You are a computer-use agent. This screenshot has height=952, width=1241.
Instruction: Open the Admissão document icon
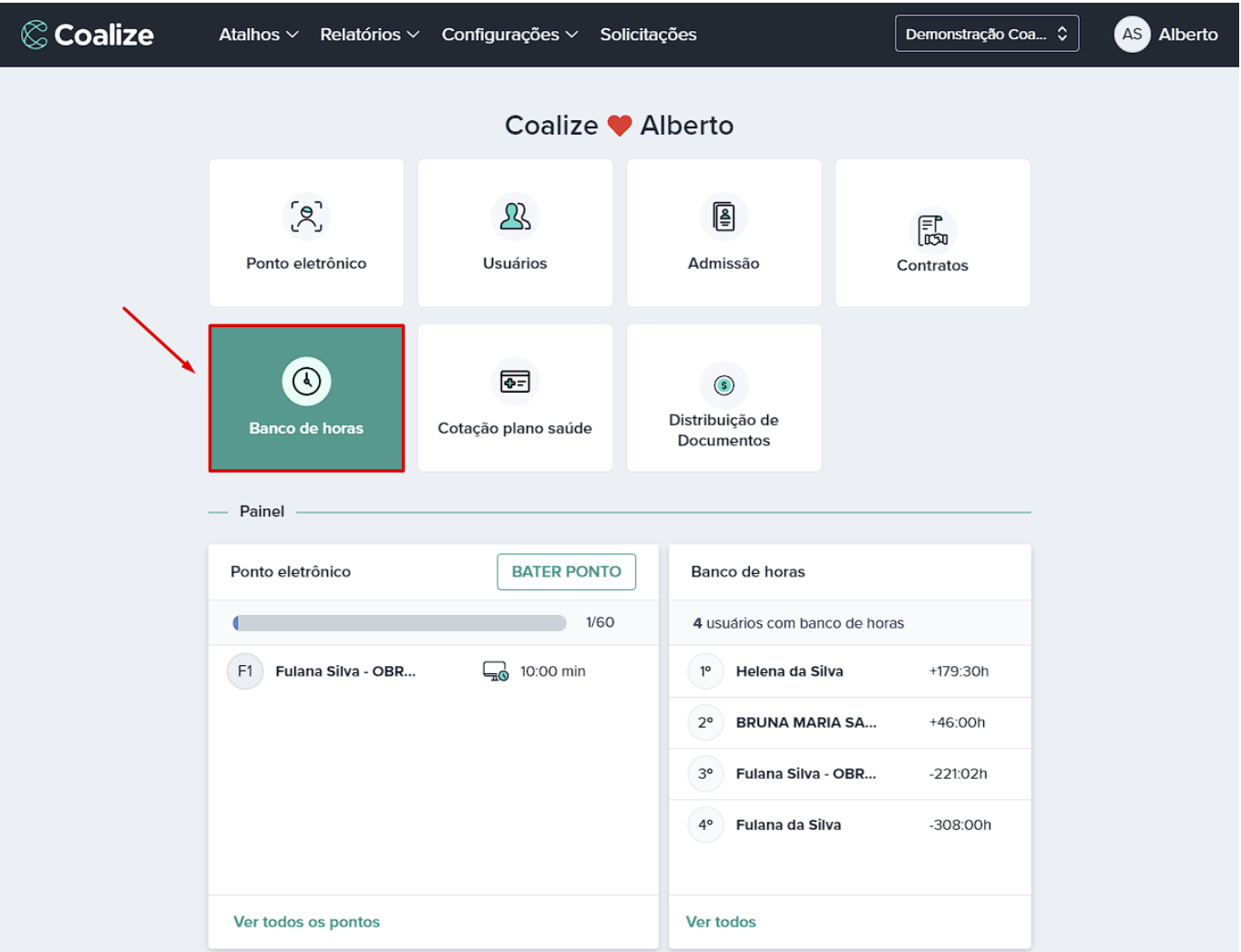(723, 217)
